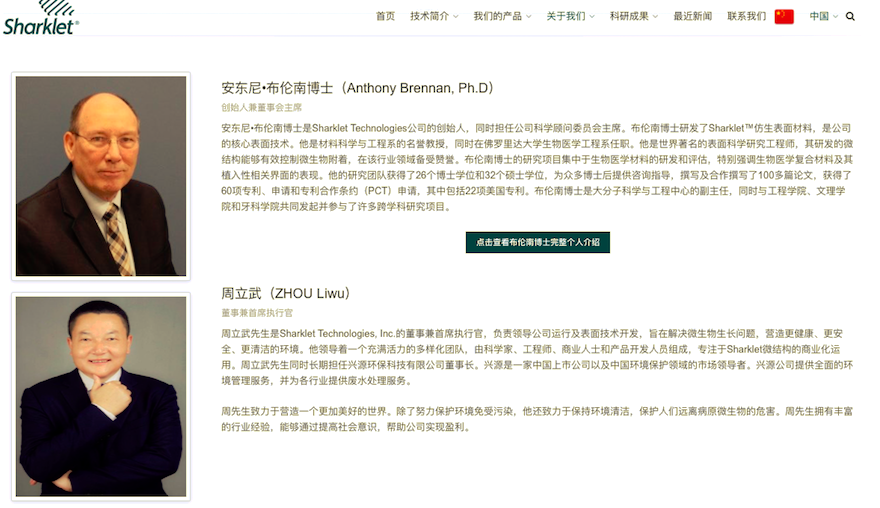Expand the 科研成果 dropdown chevron
This screenshot has height=508, width=880.
click(x=656, y=17)
